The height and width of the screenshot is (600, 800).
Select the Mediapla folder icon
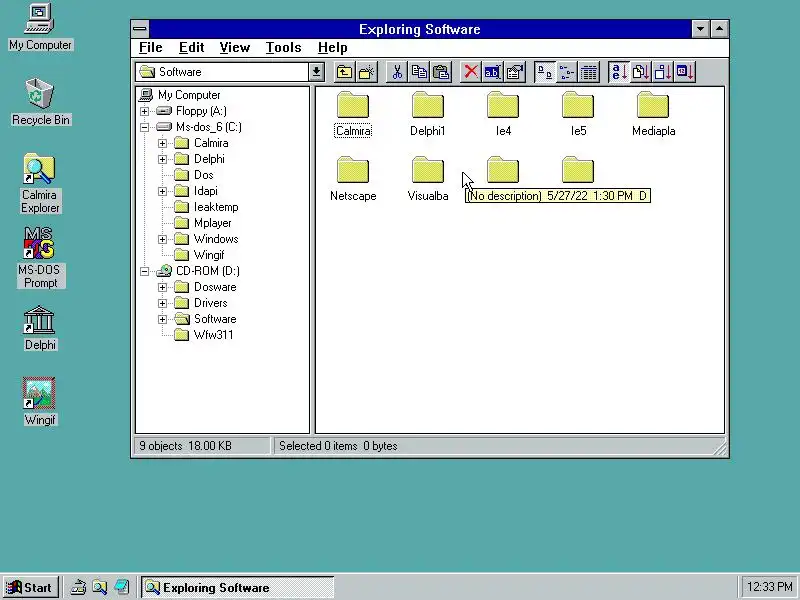pyautogui.click(x=653, y=115)
